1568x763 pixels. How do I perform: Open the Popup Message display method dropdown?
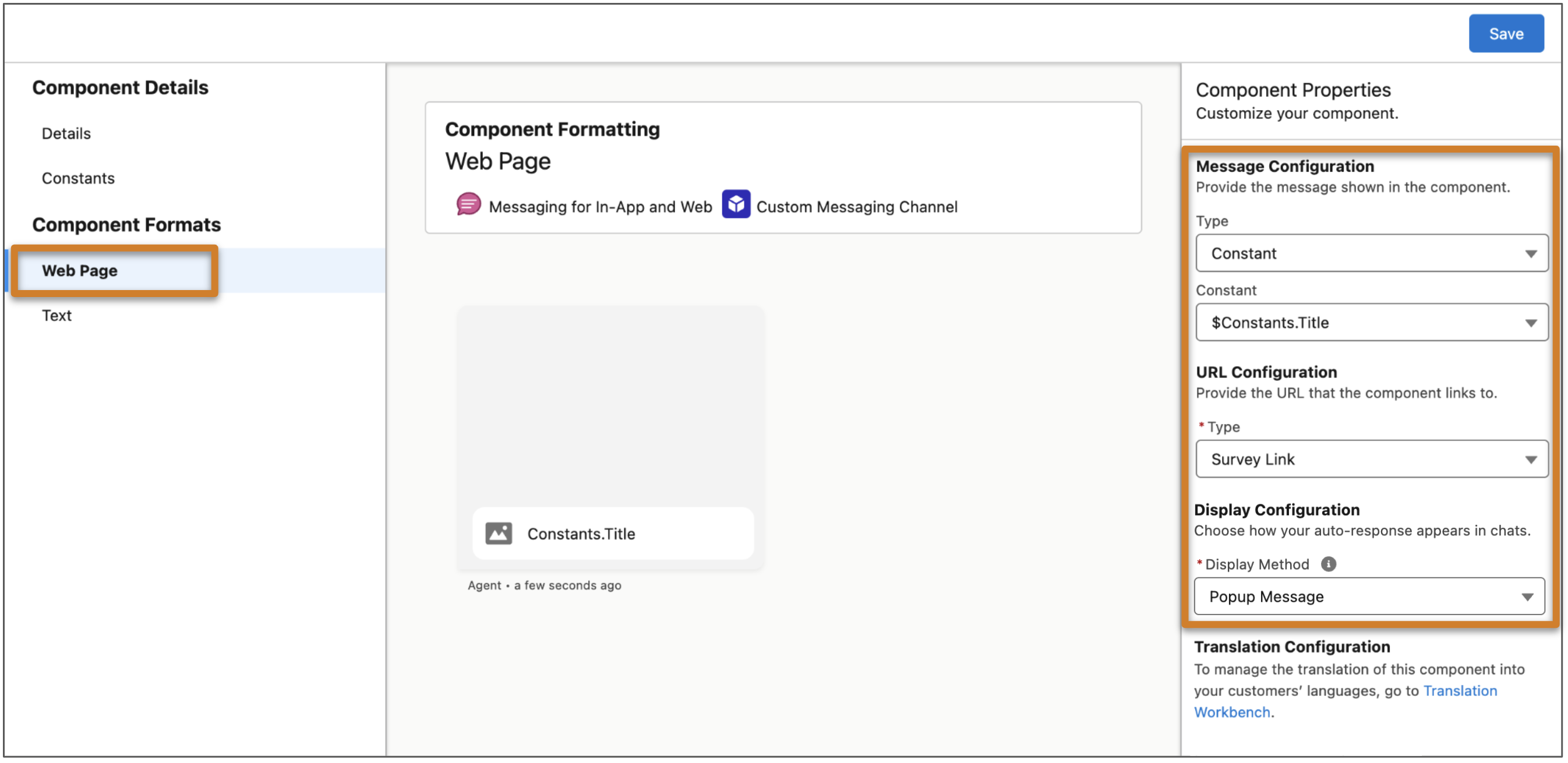1369,597
